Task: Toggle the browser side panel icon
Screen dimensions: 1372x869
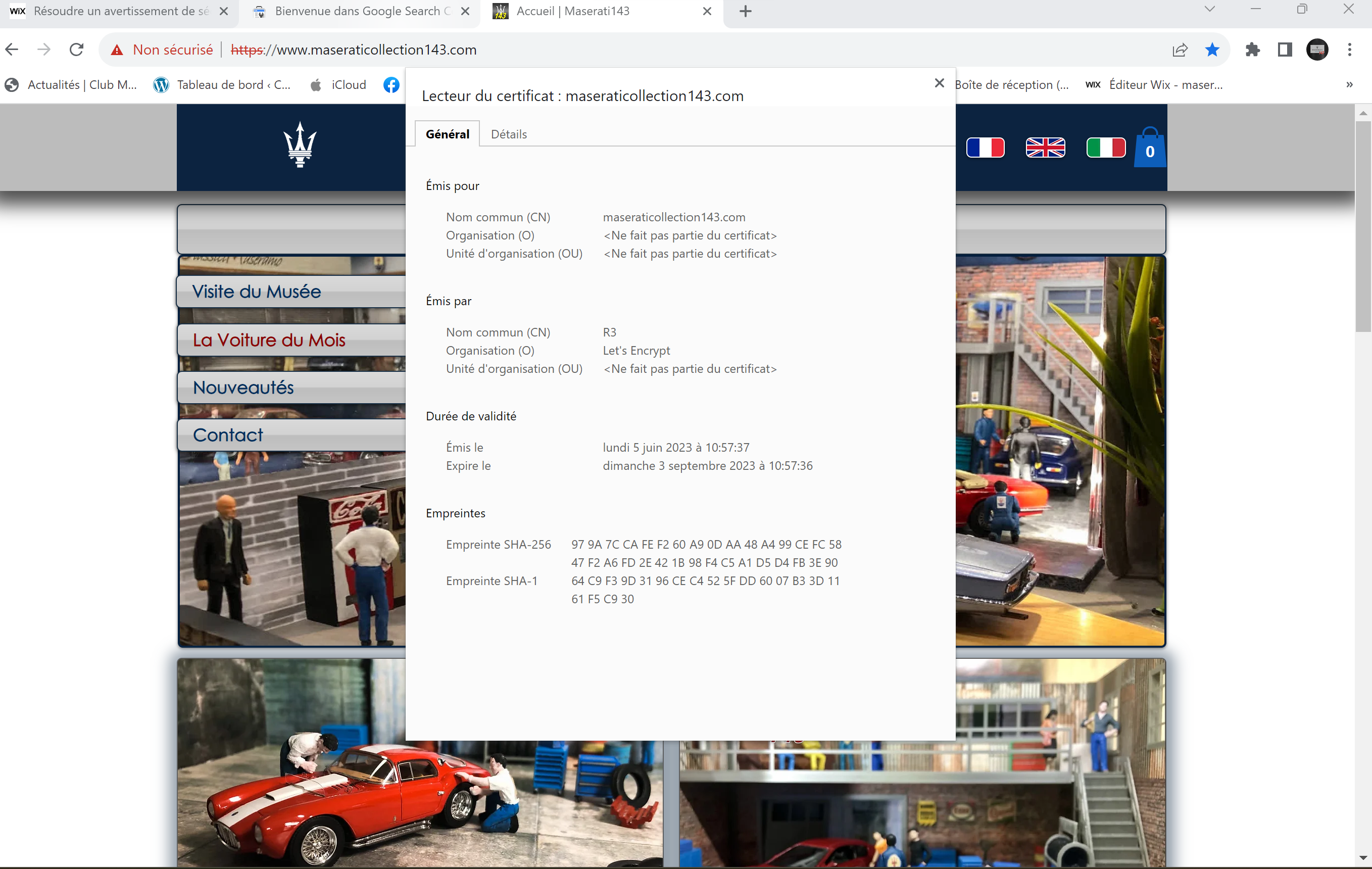Action: click(x=1284, y=50)
